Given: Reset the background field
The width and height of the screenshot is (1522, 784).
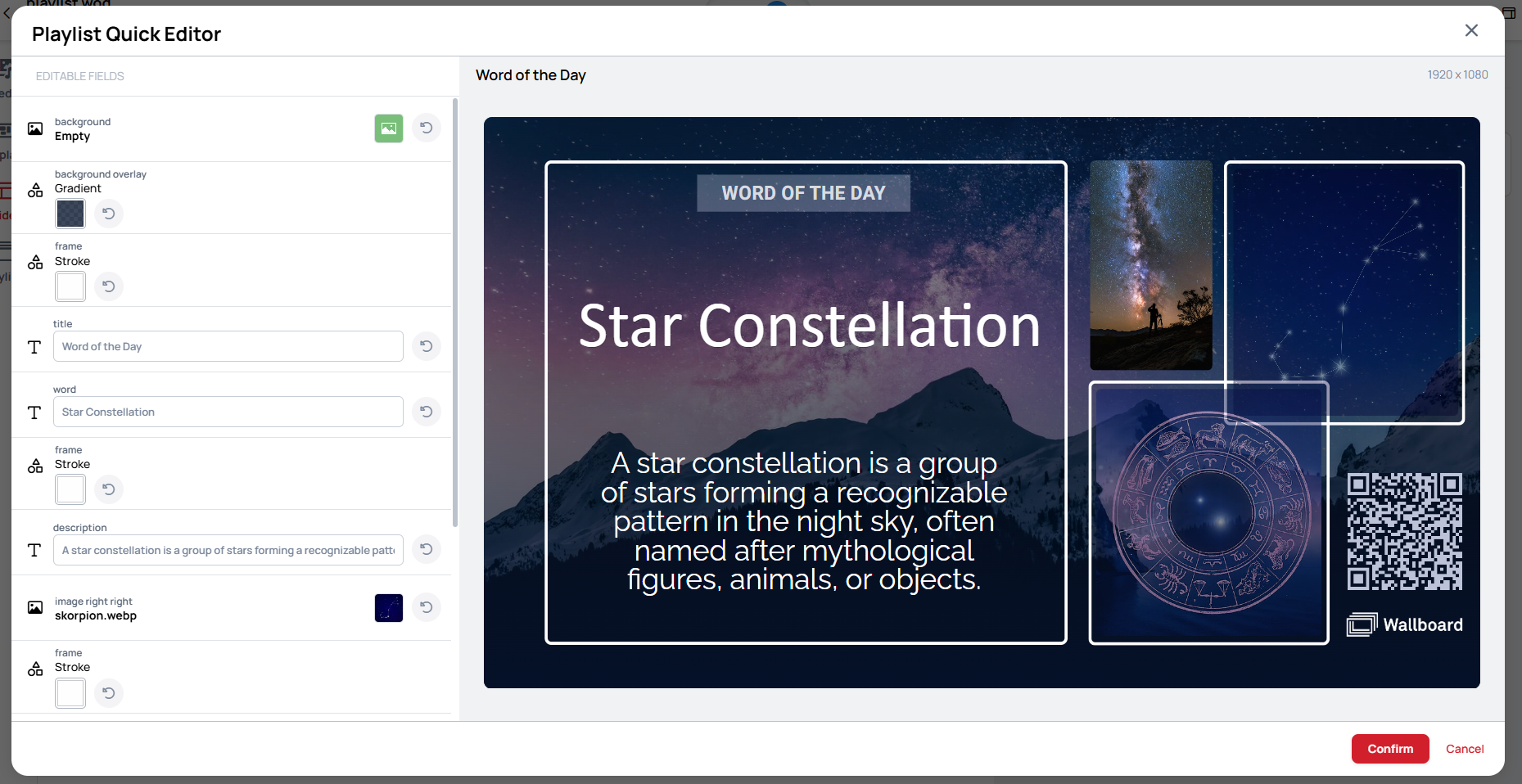Looking at the screenshot, I should 427,128.
